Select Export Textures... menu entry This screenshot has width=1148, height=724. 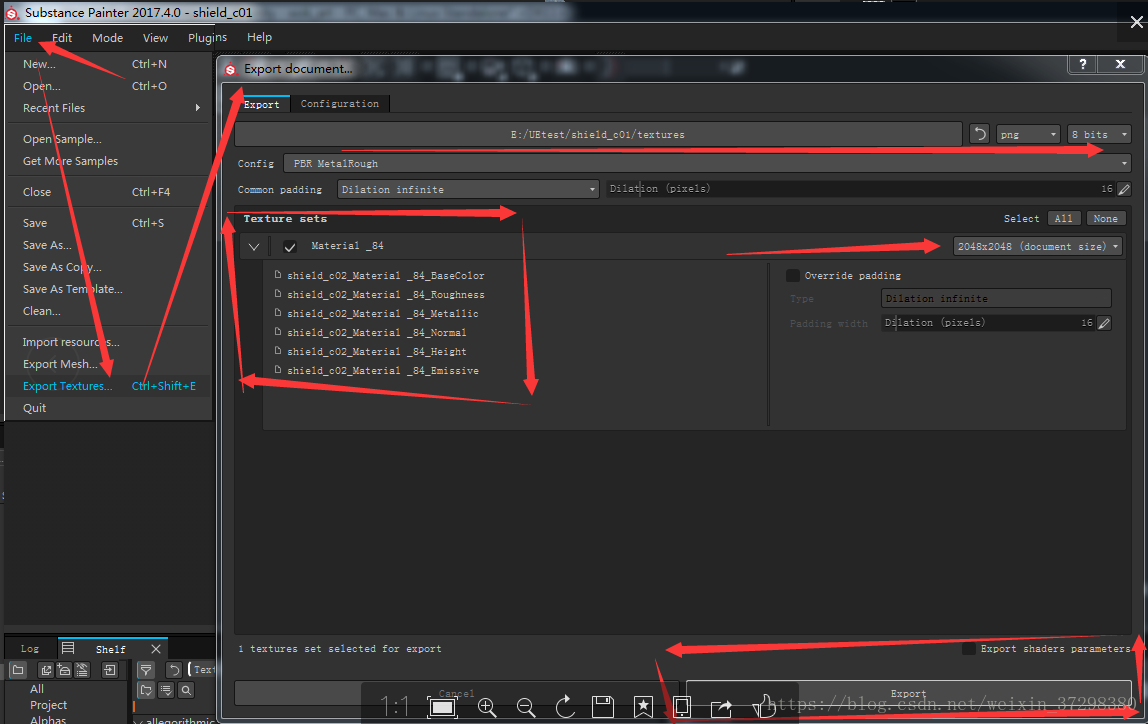coord(108,386)
